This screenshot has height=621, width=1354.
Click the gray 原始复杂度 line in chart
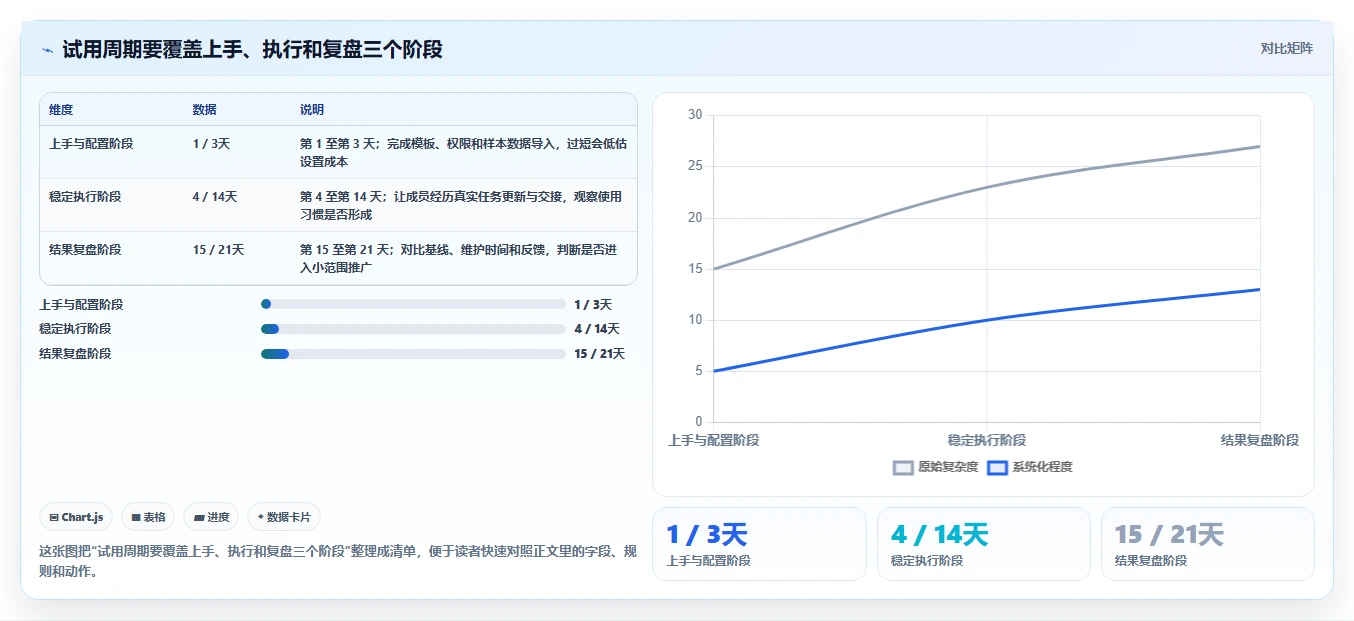[x=987, y=187]
